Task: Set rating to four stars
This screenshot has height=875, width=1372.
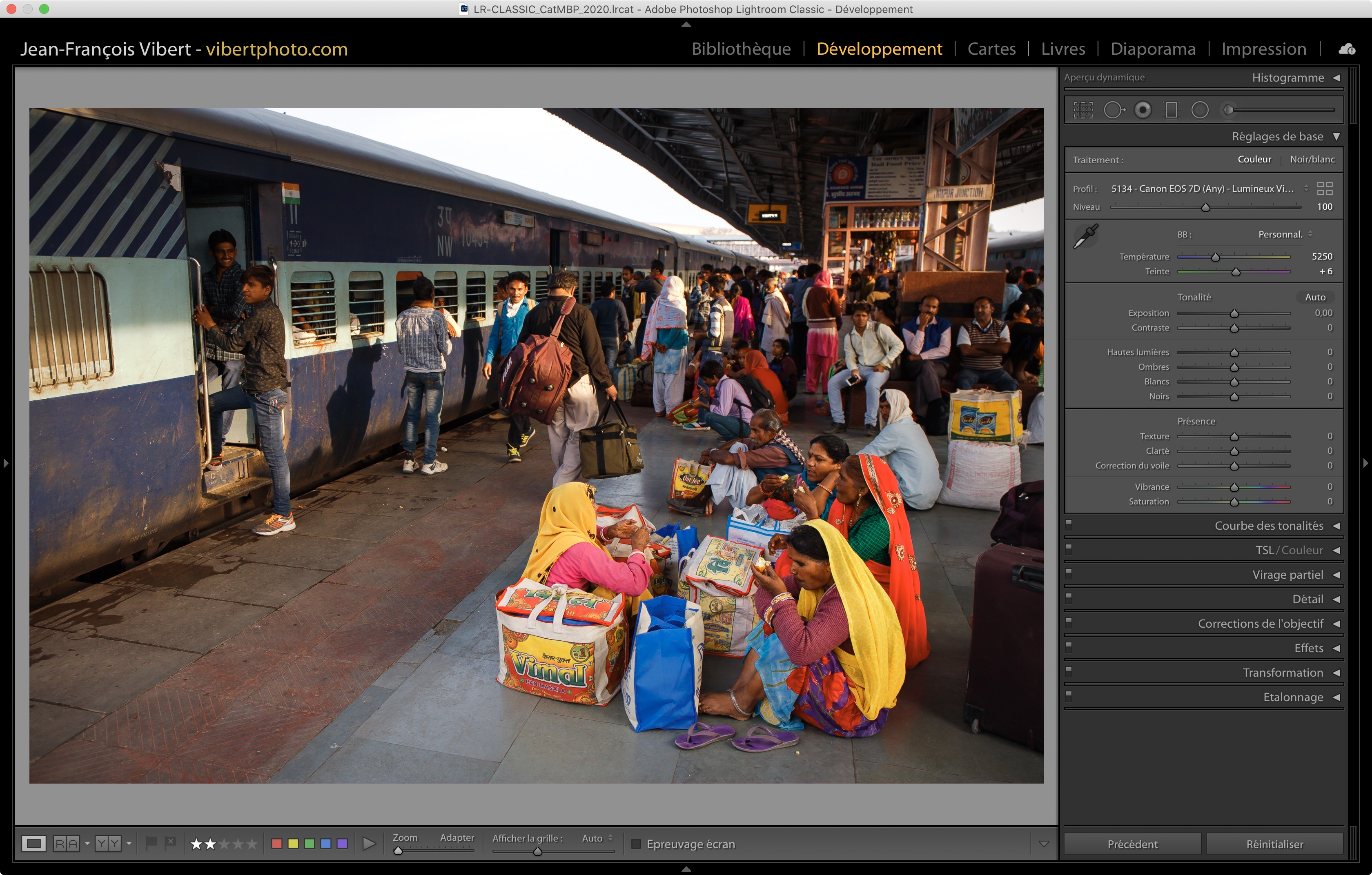Action: point(239,844)
